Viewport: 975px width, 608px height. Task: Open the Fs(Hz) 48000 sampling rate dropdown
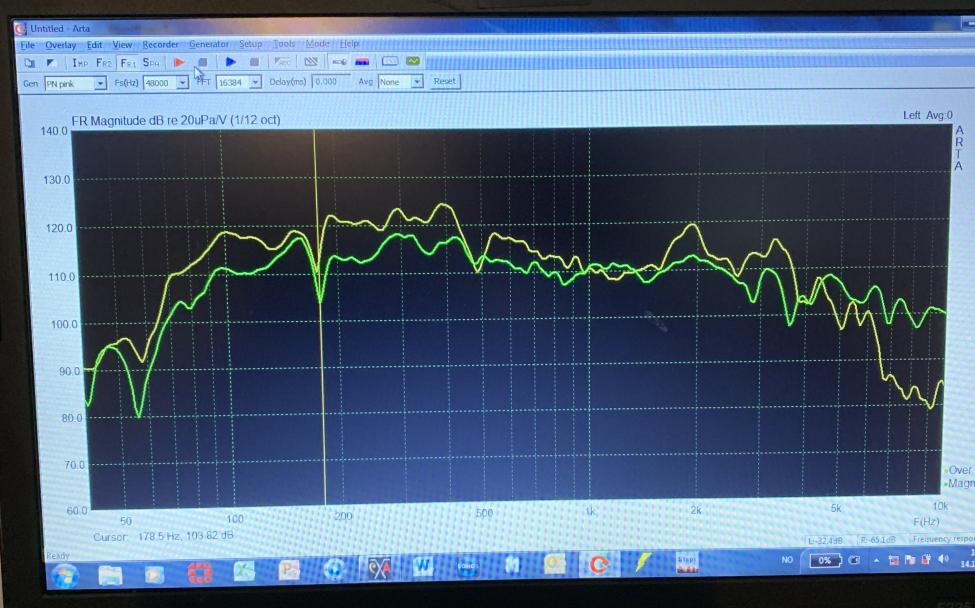tap(165, 83)
